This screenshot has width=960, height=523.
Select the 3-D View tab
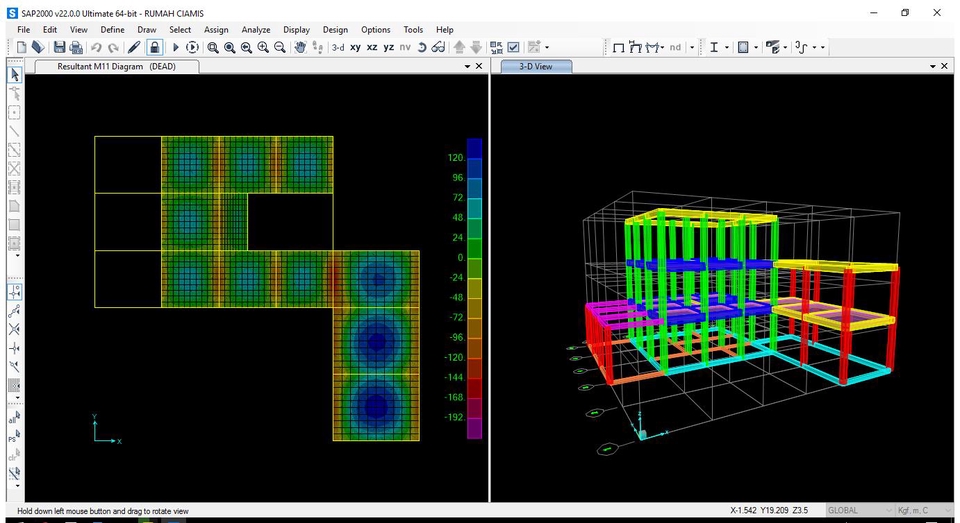point(536,66)
